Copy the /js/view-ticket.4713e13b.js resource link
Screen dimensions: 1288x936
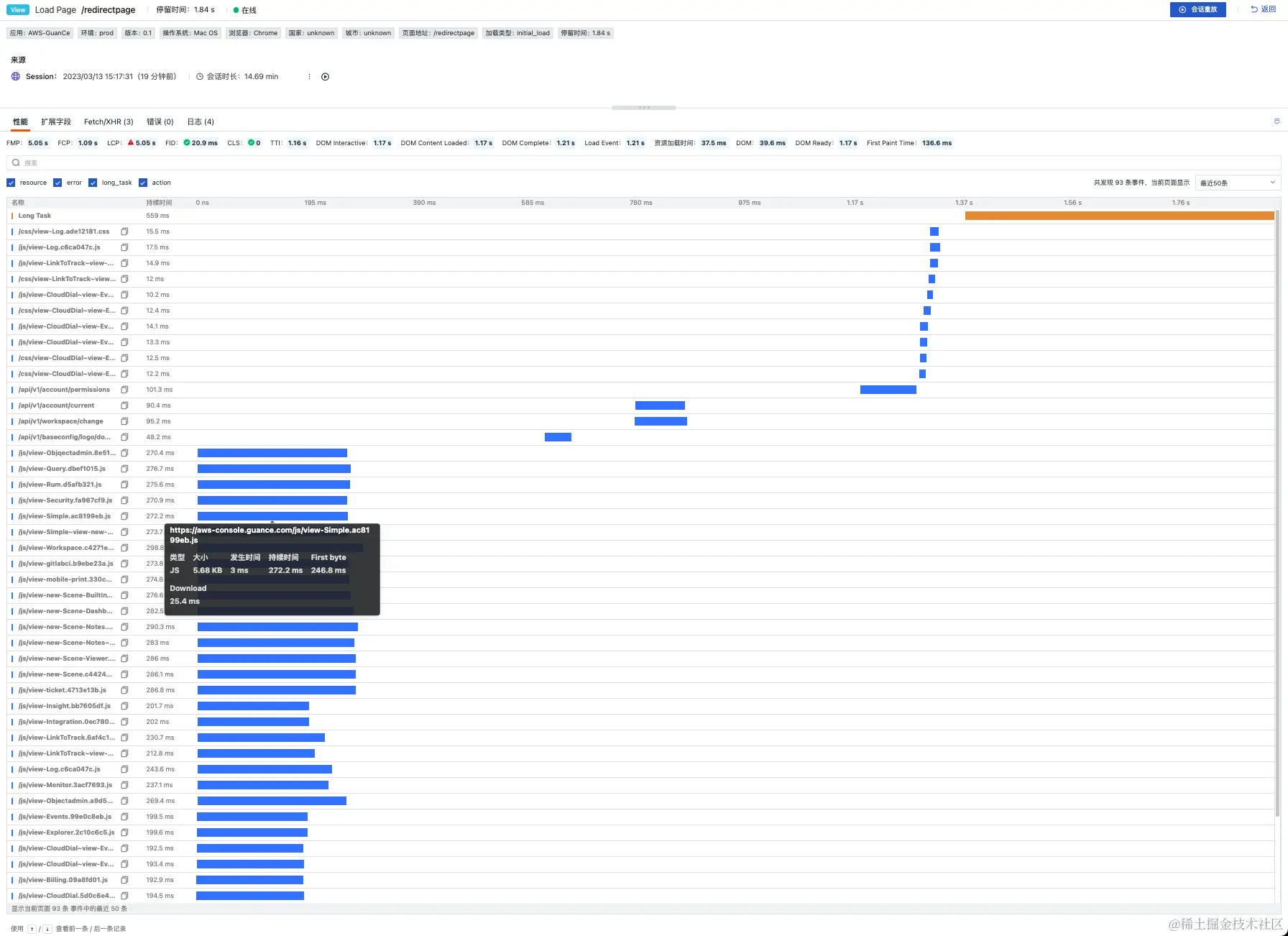[124, 690]
